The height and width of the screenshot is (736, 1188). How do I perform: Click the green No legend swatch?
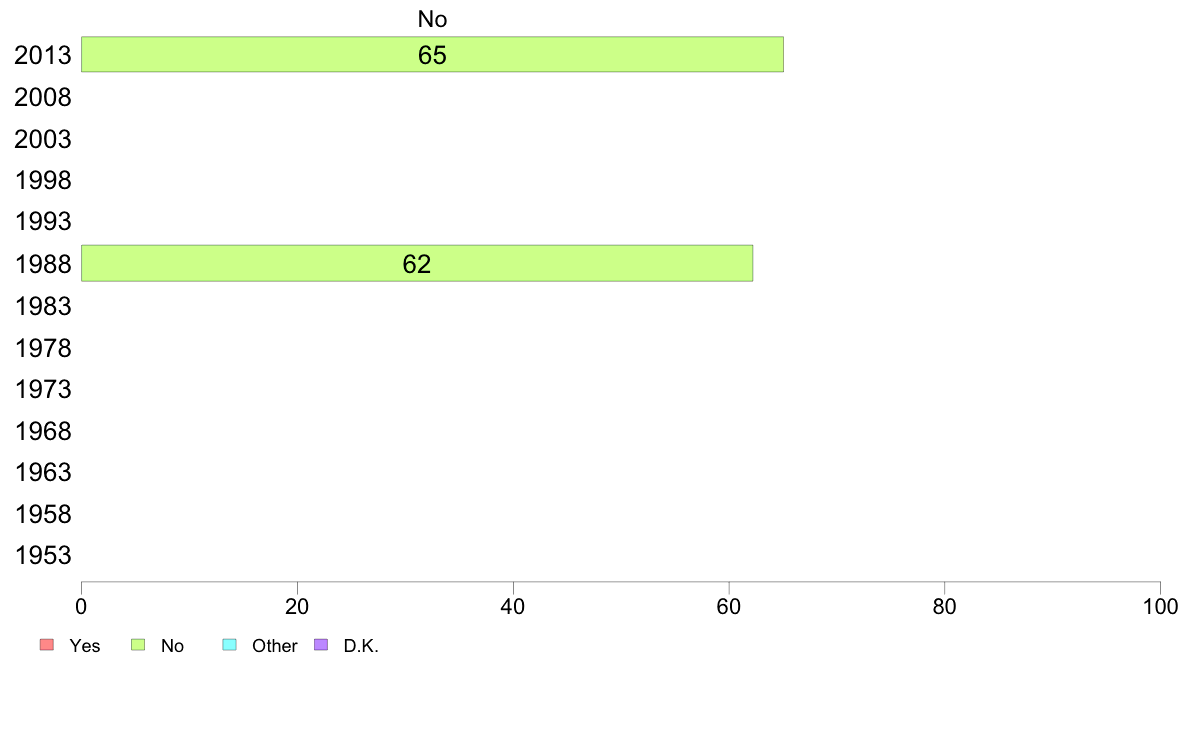[138, 644]
